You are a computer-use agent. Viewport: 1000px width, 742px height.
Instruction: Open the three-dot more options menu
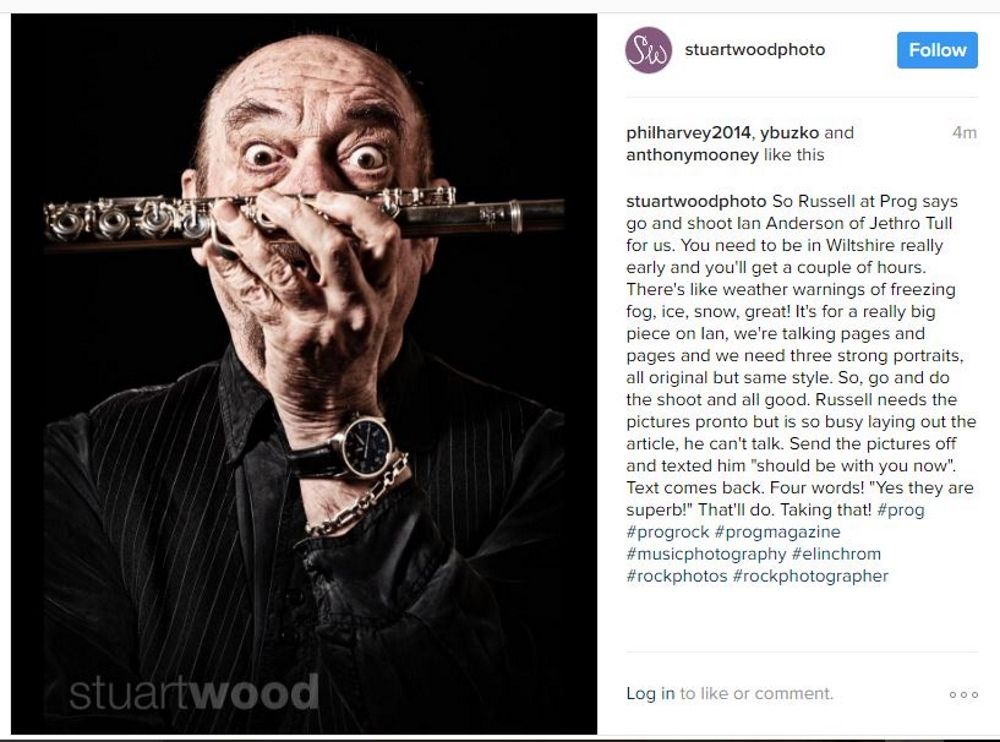pyautogui.click(x=963, y=694)
